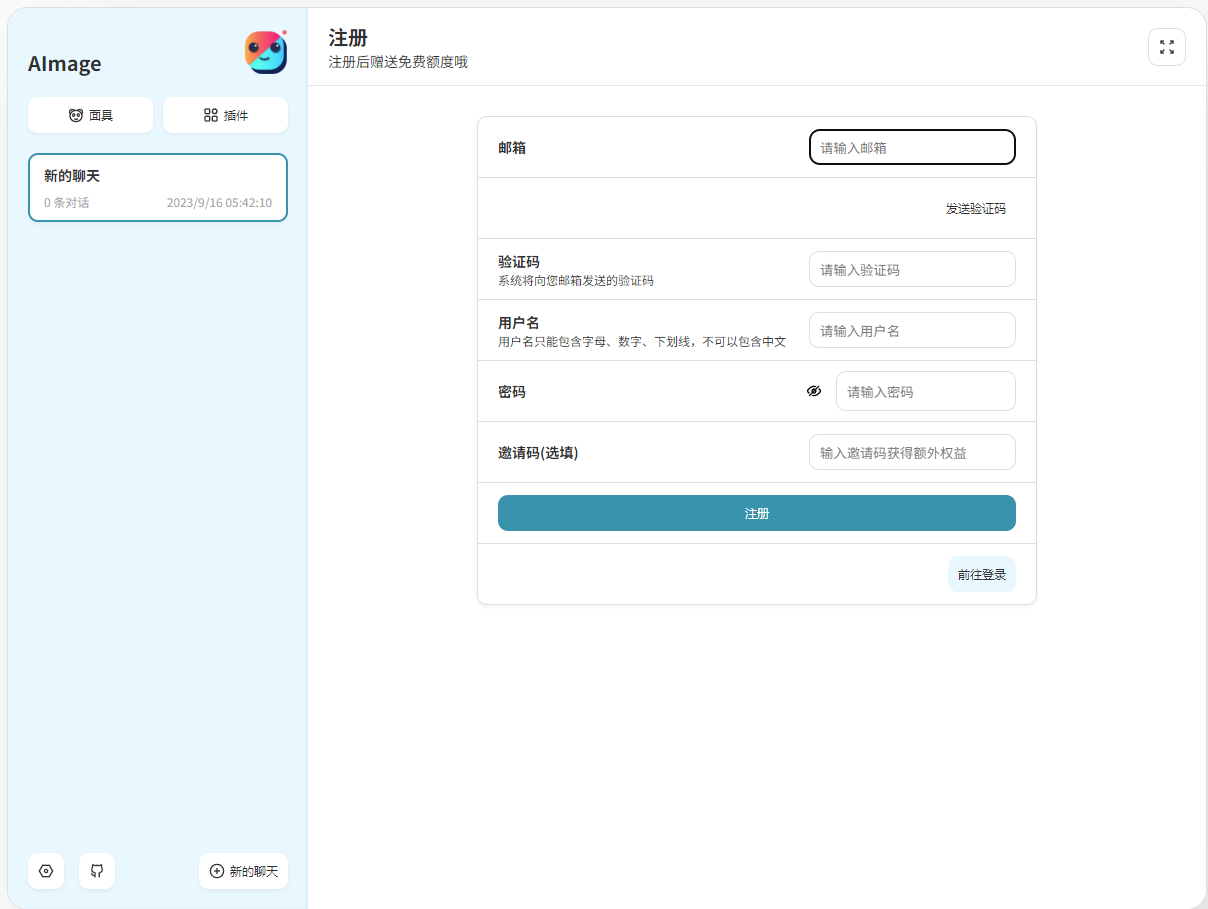Open settings via hexagon gear icon
Image resolution: width=1208 pixels, height=909 pixels.
tap(46, 871)
